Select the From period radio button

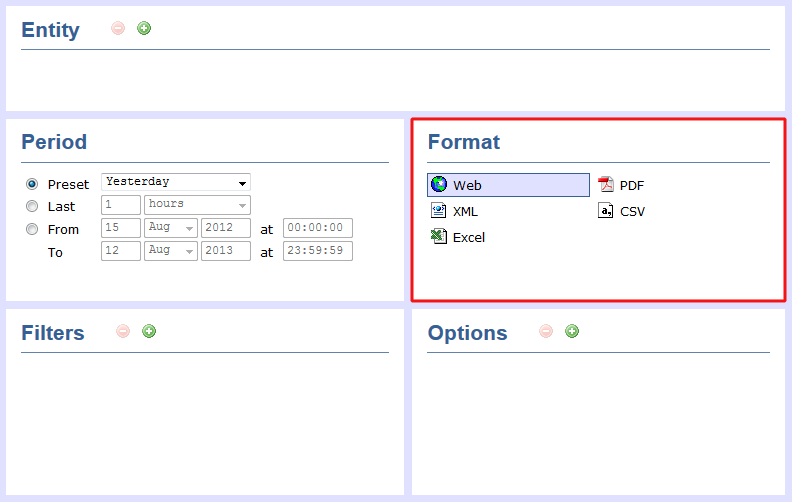(x=33, y=229)
